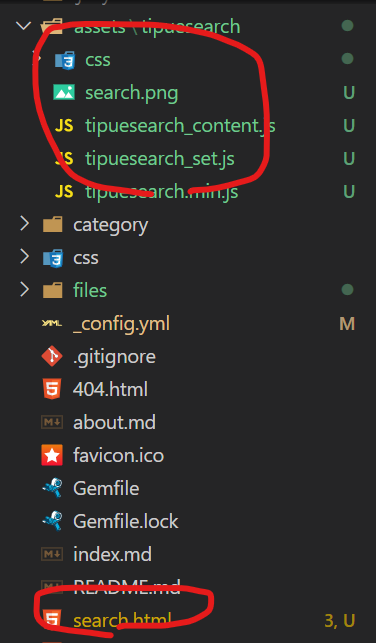Open the css folder under tipuesearch

(x=98, y=60)
